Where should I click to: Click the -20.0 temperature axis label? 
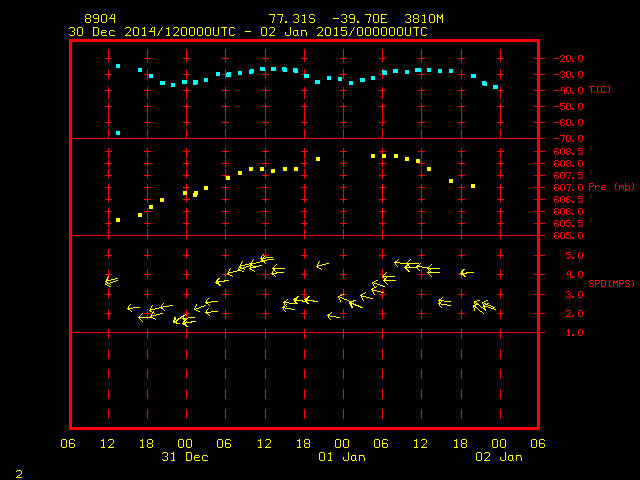pos(569,59)
